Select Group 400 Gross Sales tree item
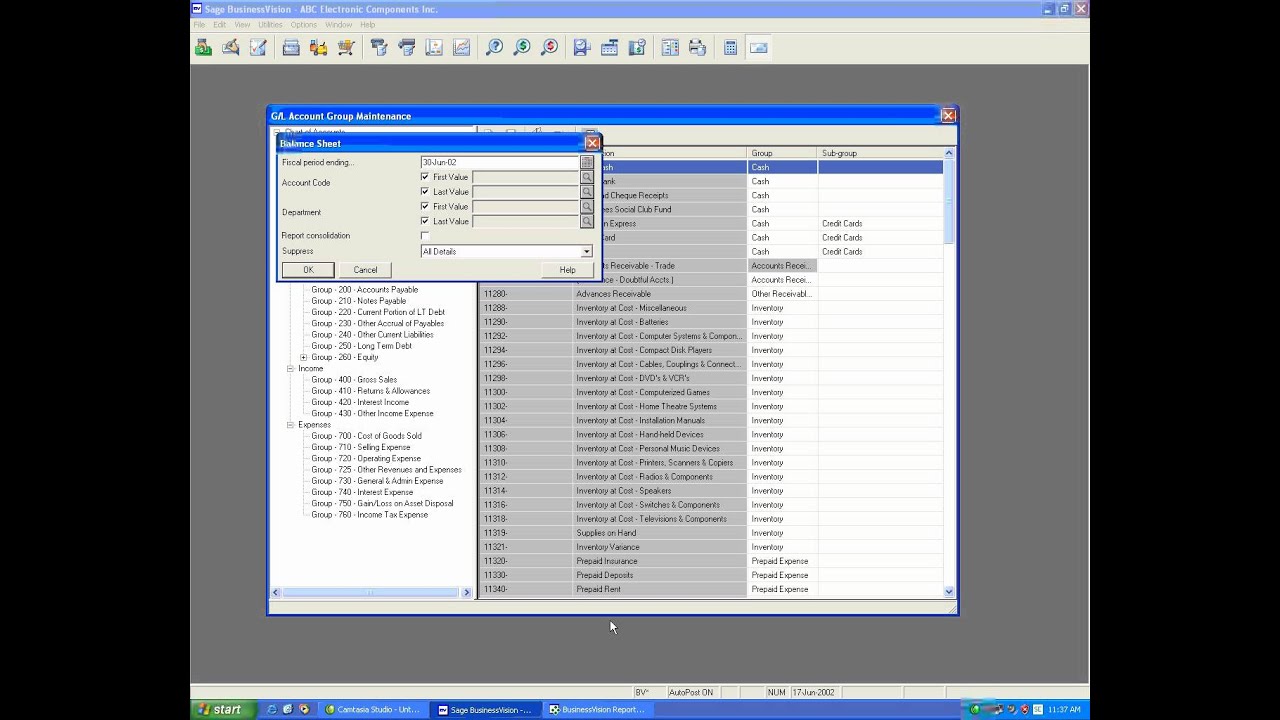Screen dimensions: 1280x720 tap(354, 380)
